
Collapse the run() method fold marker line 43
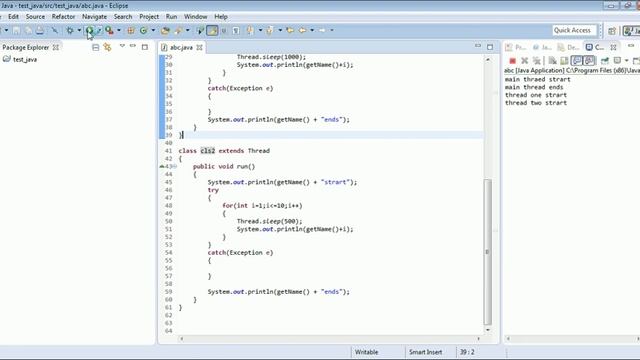coord(175,167)
